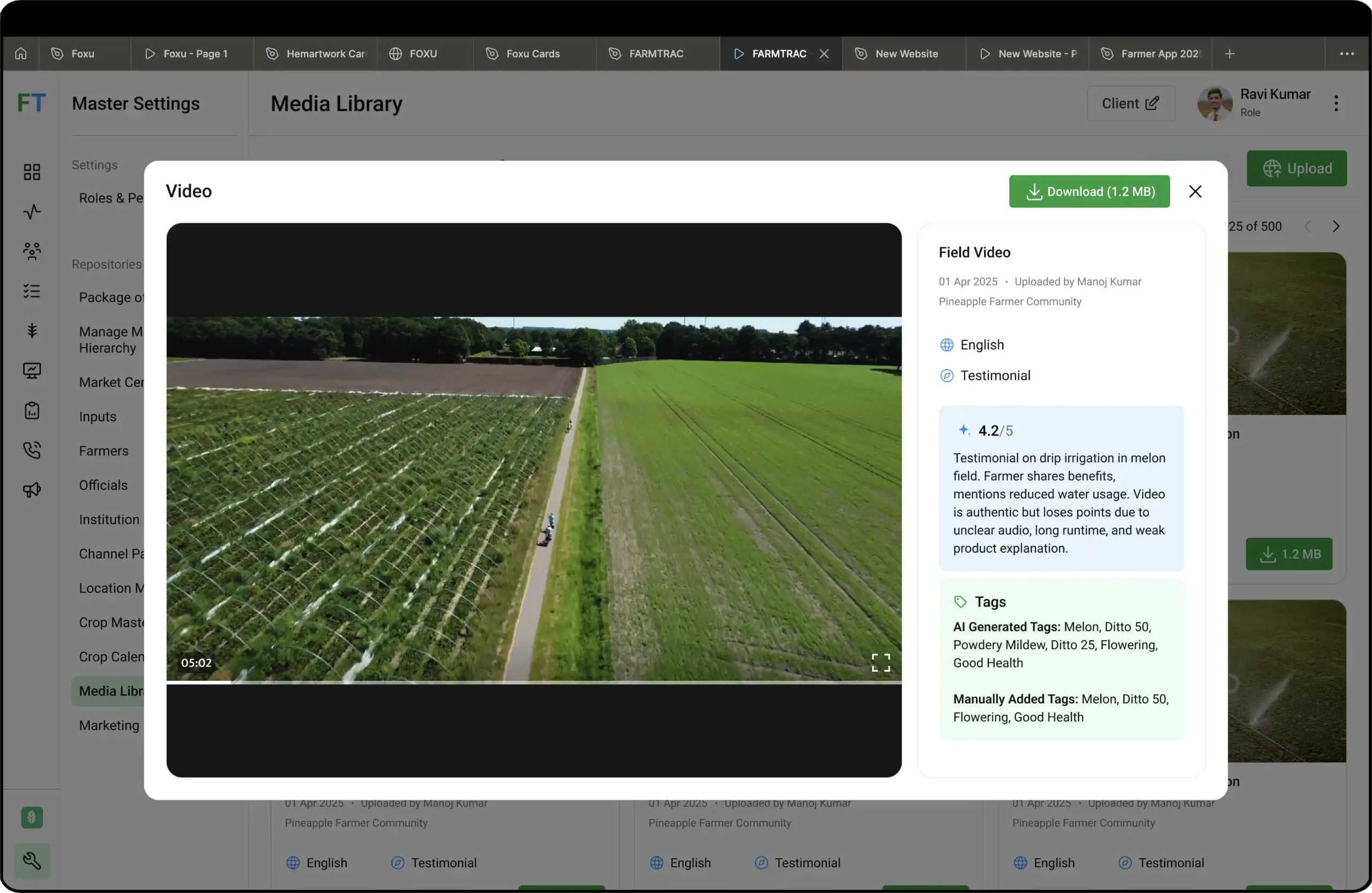The width and height of the screenshot is (1372, 893).
Task: Switch to the Hemartwork Cards tab
Action: [315, 54]
